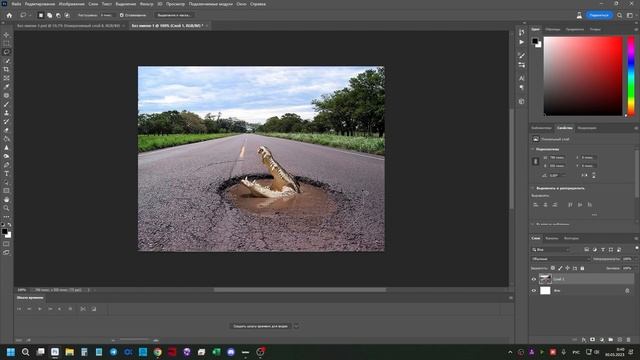The width and height of the screenshot is (640, 360).
Task: Open the Character panel icon
Action: tap(522, 78)
